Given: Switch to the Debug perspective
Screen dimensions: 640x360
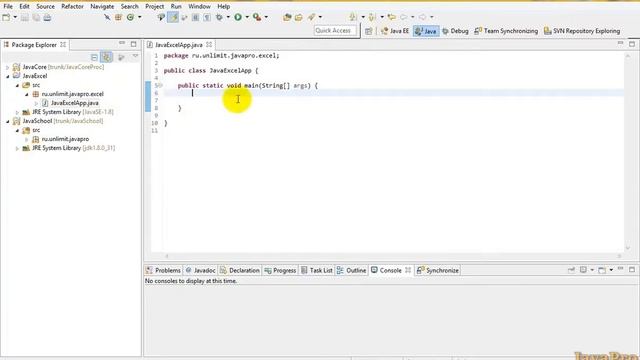Looking at the screenshot, I should [456, 31].
